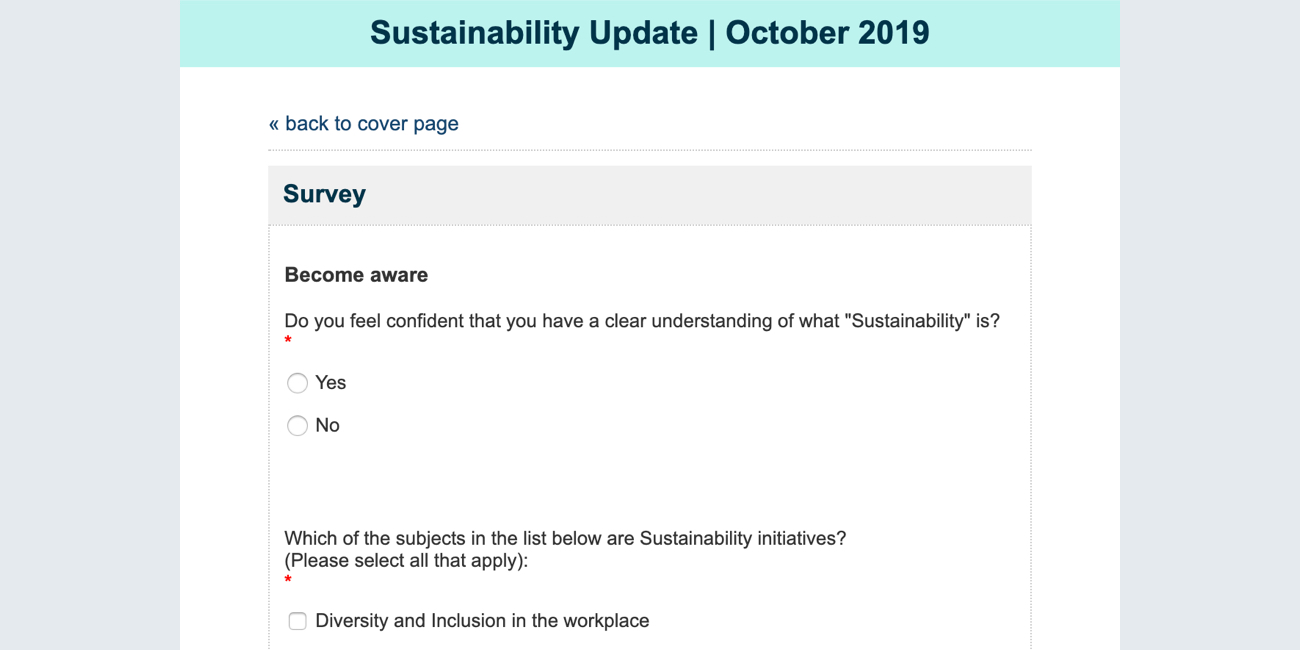Click "October 2019" in the header banner
This screenshot has height=650, width=1300.
(827, 33)
